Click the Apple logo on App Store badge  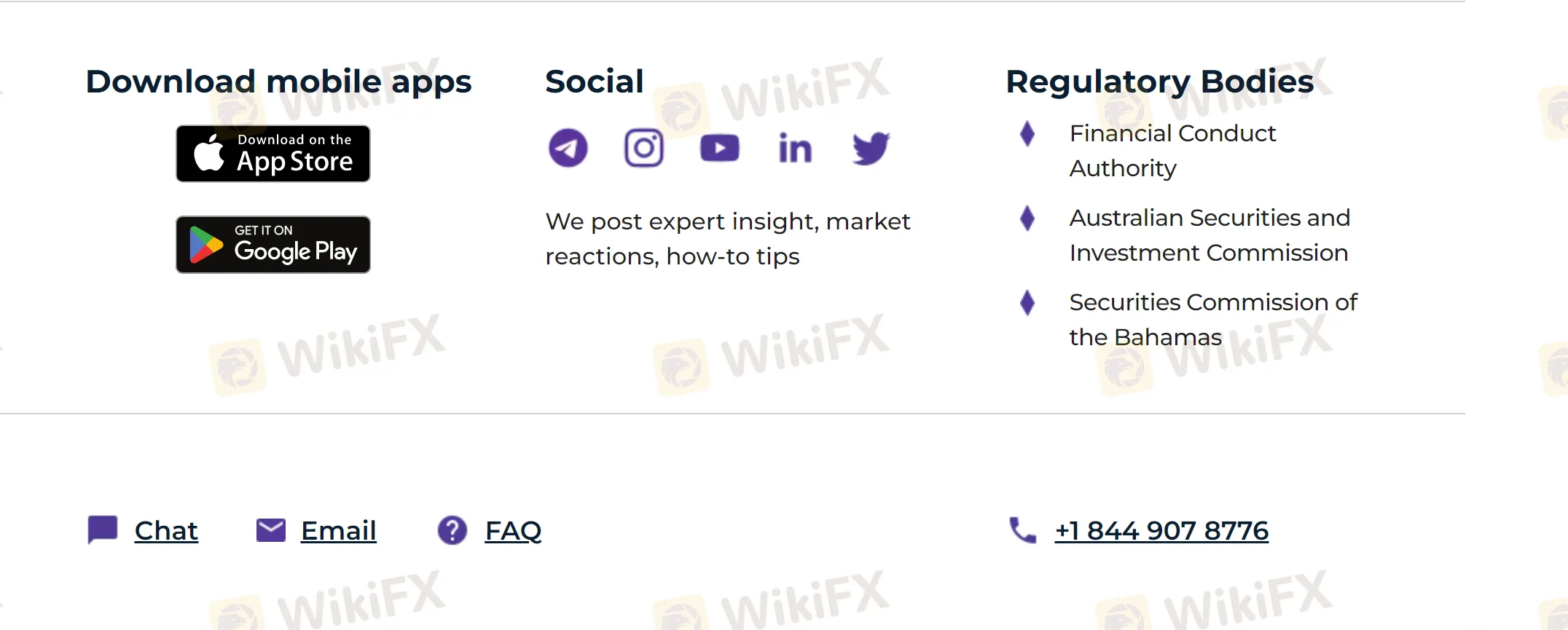209,153
